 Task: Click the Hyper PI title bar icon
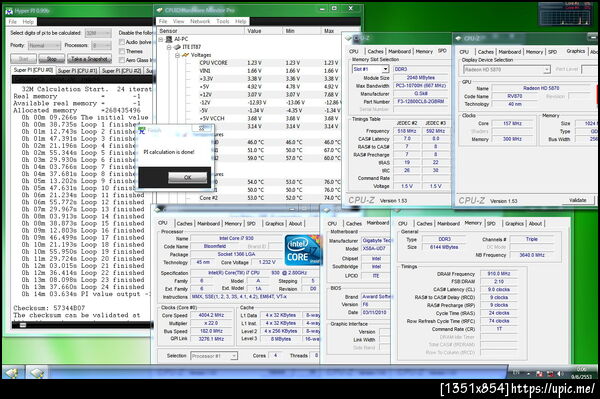click(9, 11)
